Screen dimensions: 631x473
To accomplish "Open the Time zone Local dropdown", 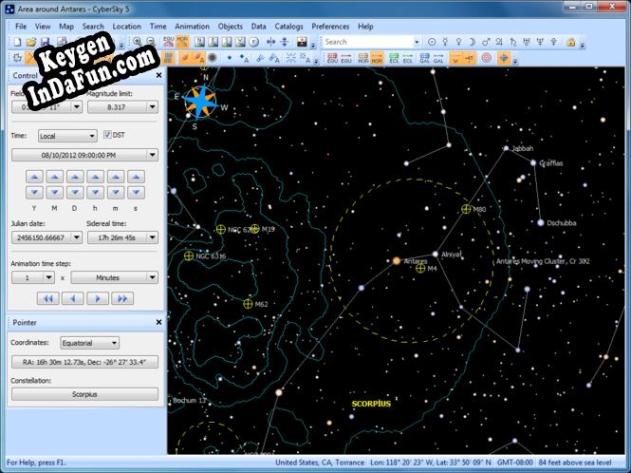I will [x=68, y=136].
